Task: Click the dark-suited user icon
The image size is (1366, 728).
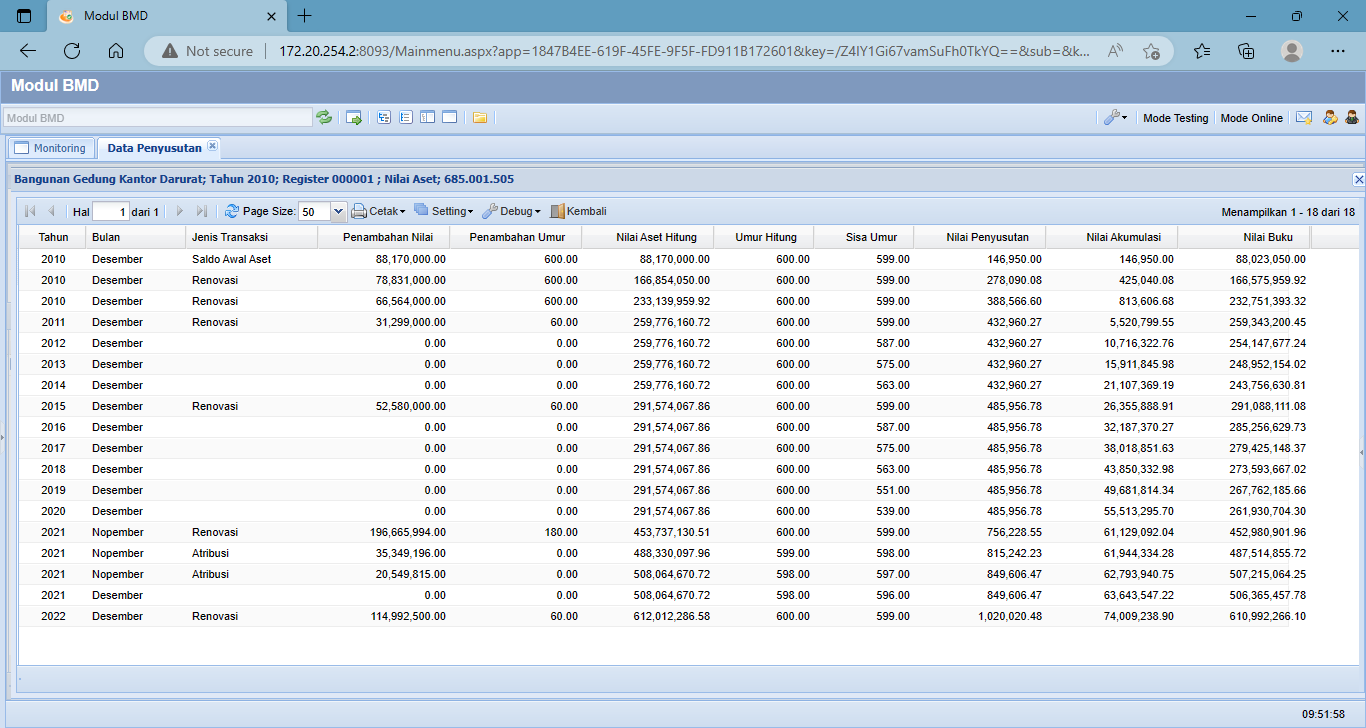Action: click(1351, 117)
